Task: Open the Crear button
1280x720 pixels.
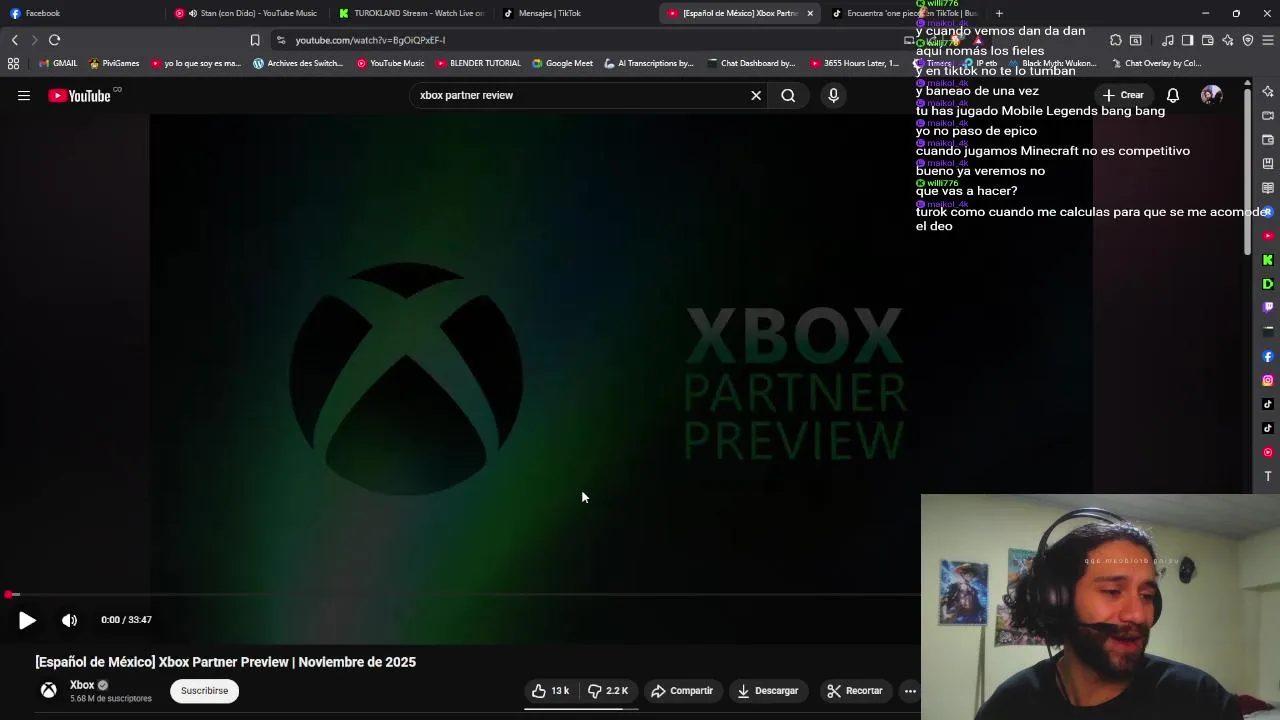Action: coord(1123,95)
